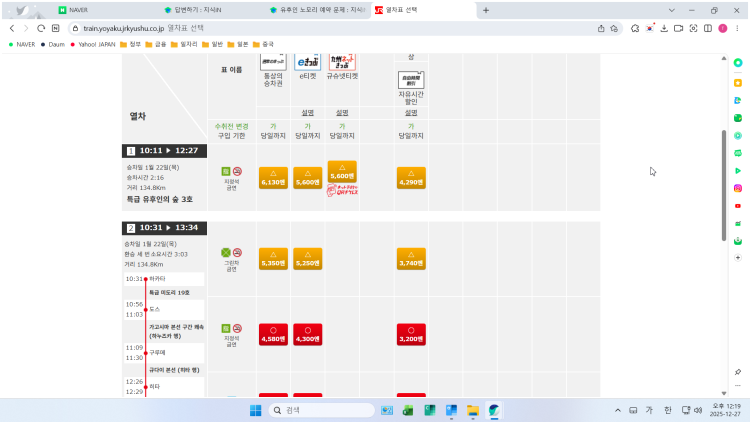Viewport: 750px width, 422px height.
Task: Open the Windows Start menu
Action: (254, 410)
